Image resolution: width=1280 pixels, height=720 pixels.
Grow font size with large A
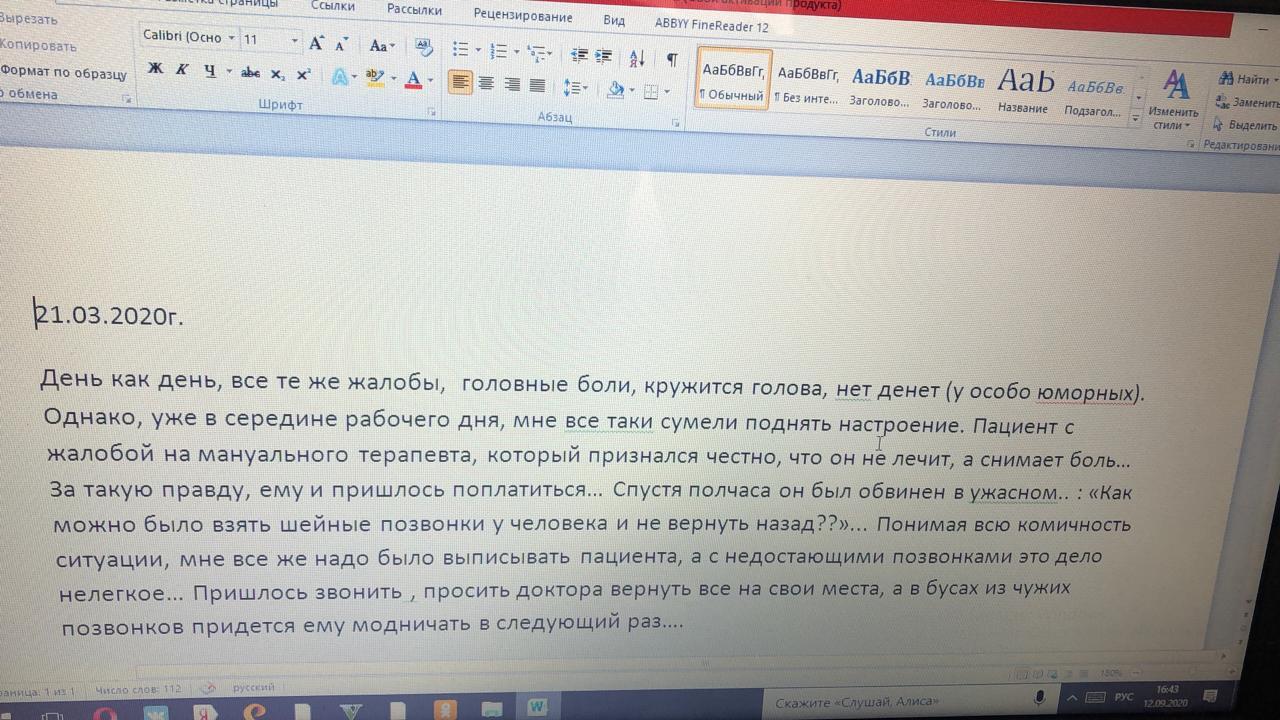(316, 43)
